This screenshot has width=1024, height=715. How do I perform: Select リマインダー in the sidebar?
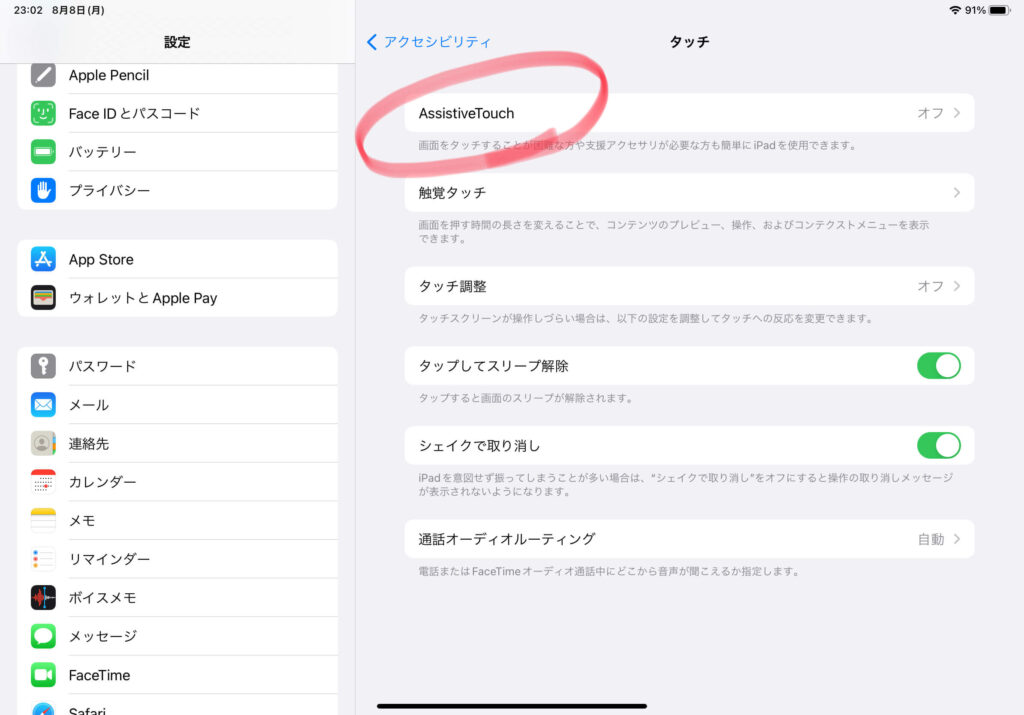(x=178, y=559)
